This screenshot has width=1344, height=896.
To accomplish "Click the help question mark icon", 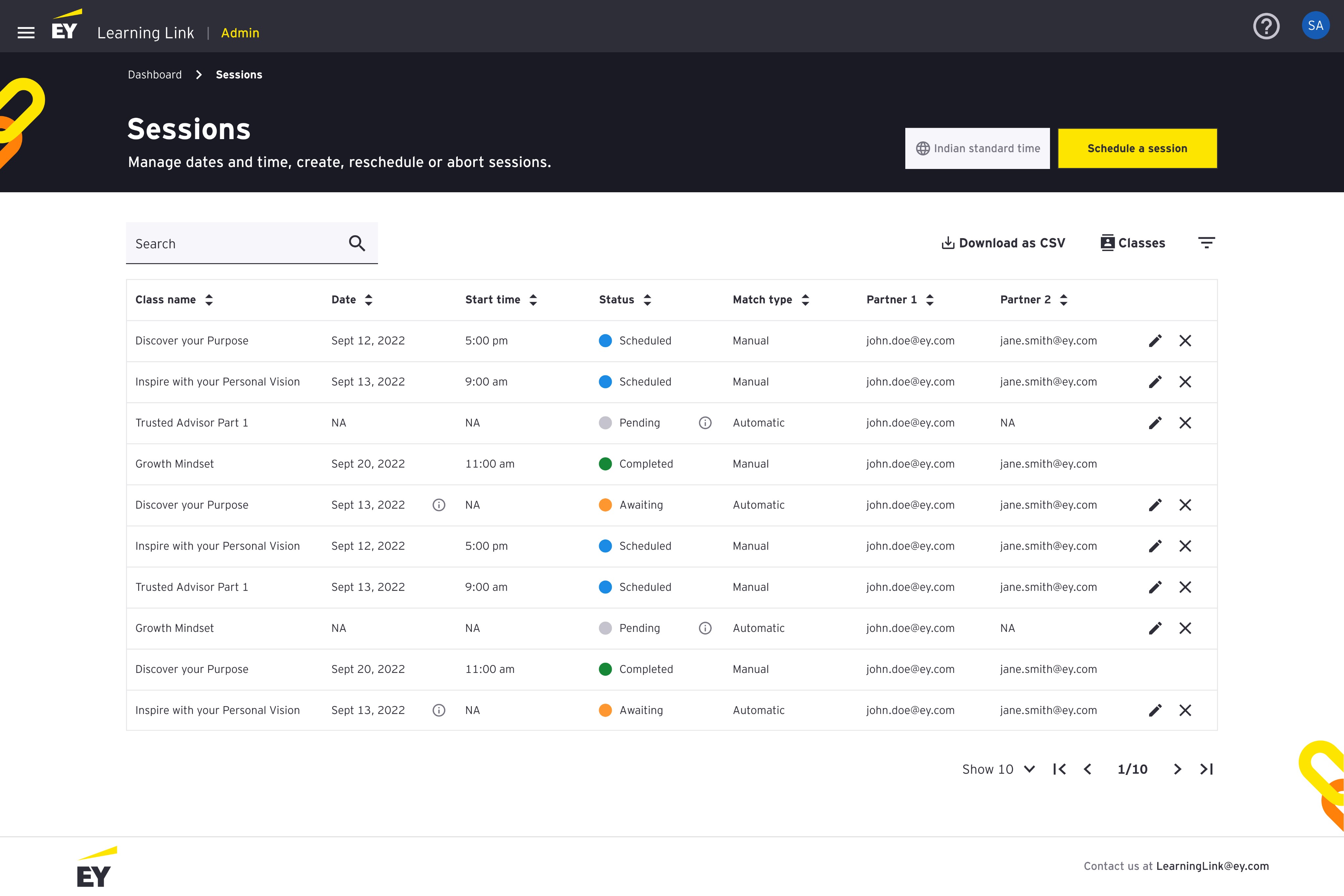I will click(1266, 26).
